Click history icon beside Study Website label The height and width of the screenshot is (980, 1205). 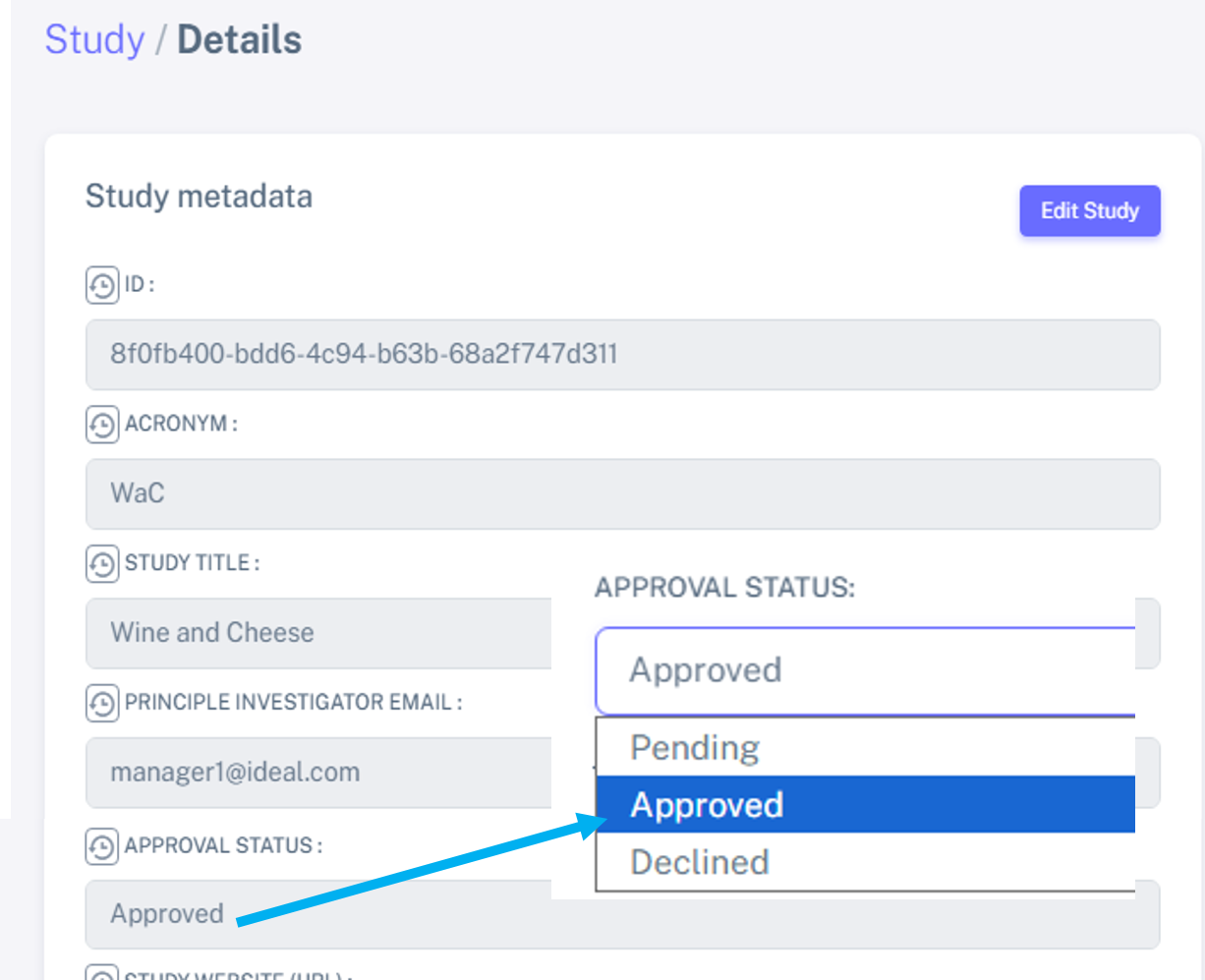click(102, 973)
